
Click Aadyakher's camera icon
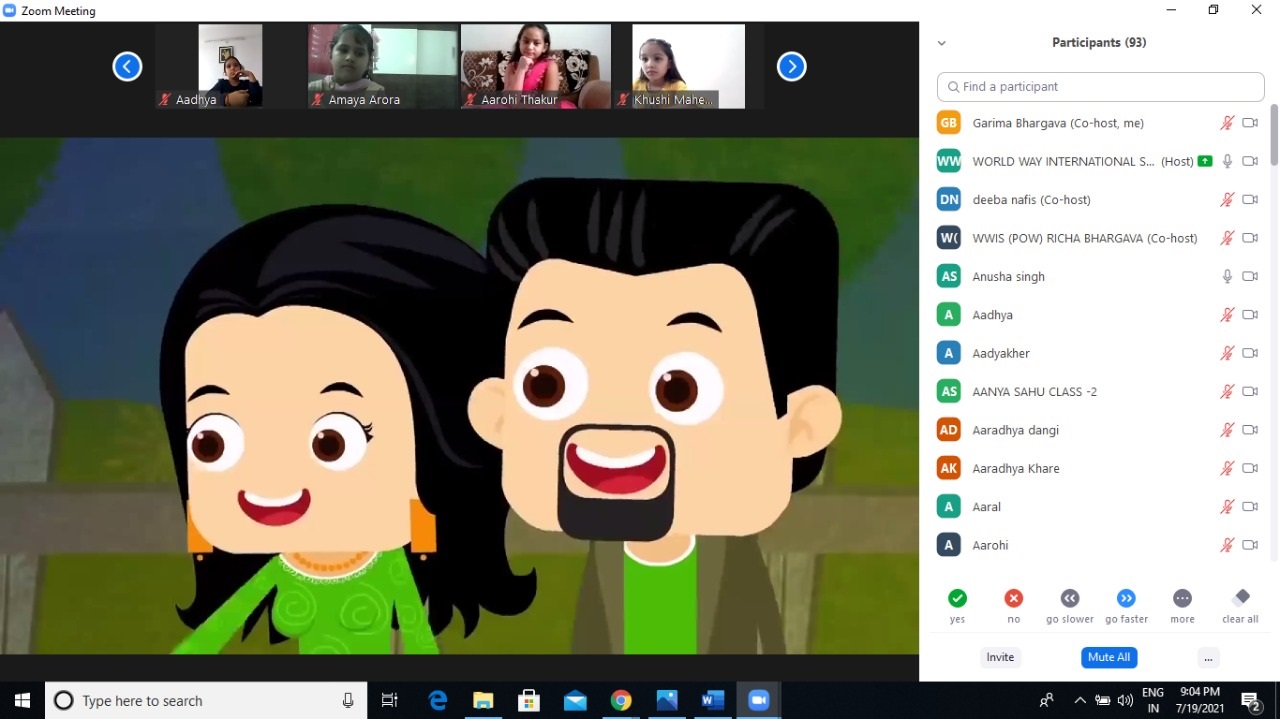pos(1250,353)
